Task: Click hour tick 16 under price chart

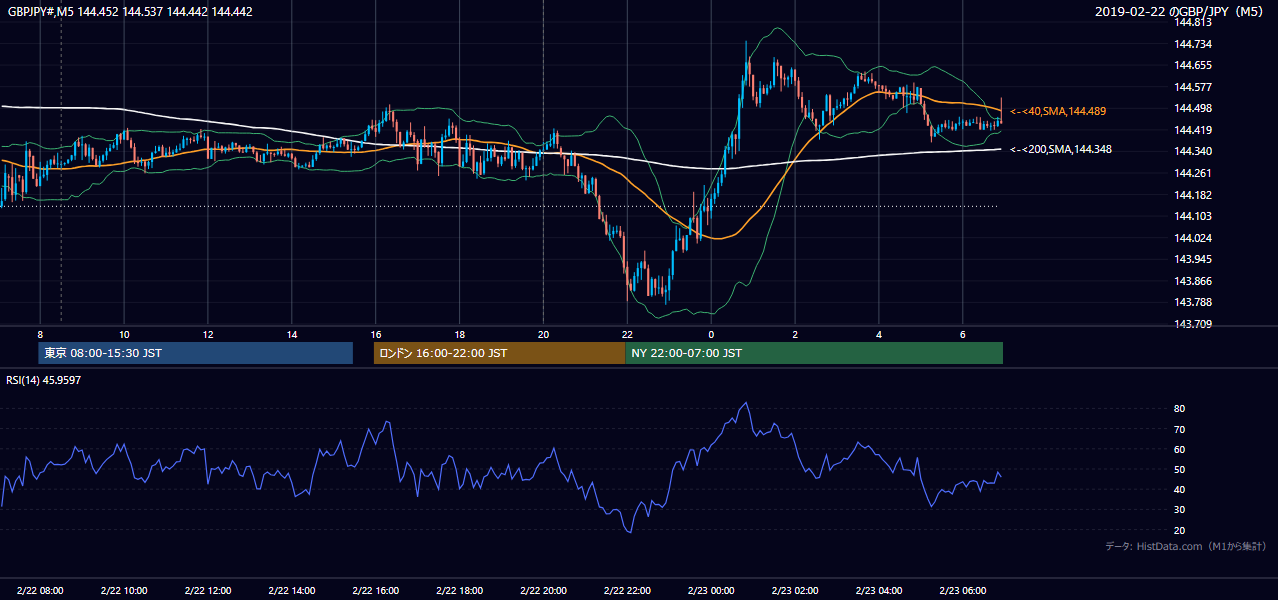Action: [x=376, y=334]
